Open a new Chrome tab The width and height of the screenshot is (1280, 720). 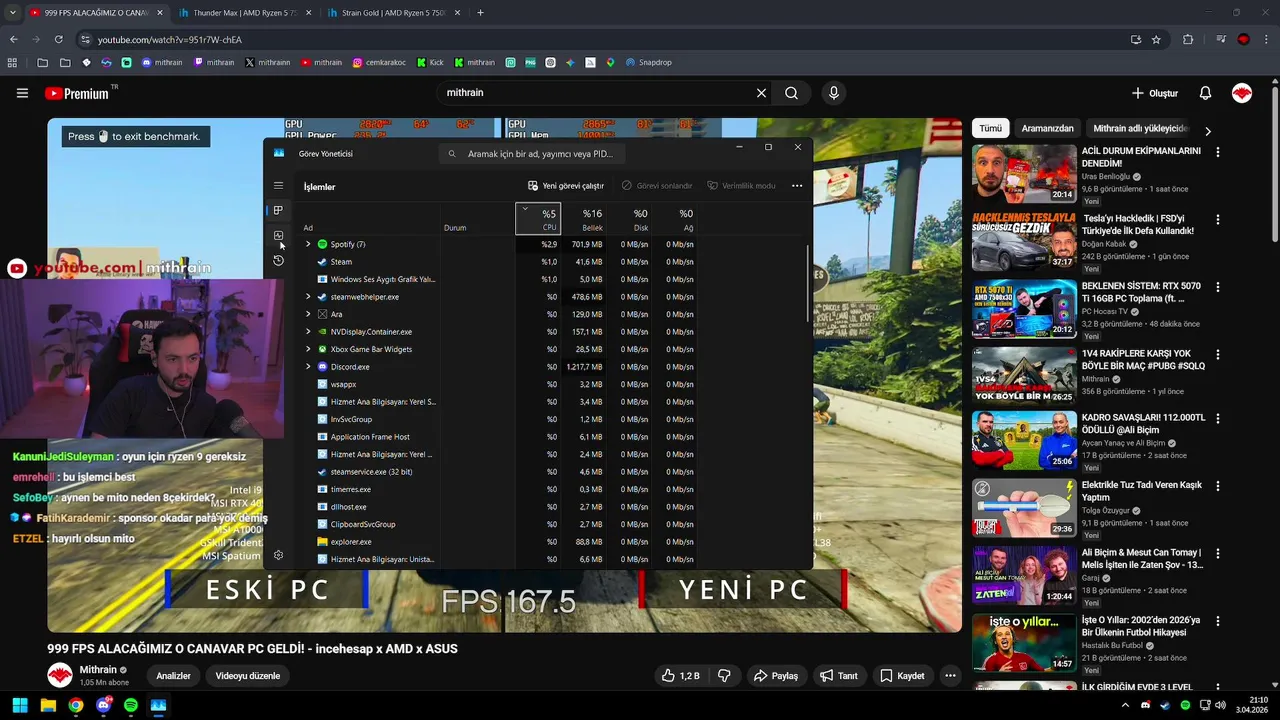click(x=480, y=13)
